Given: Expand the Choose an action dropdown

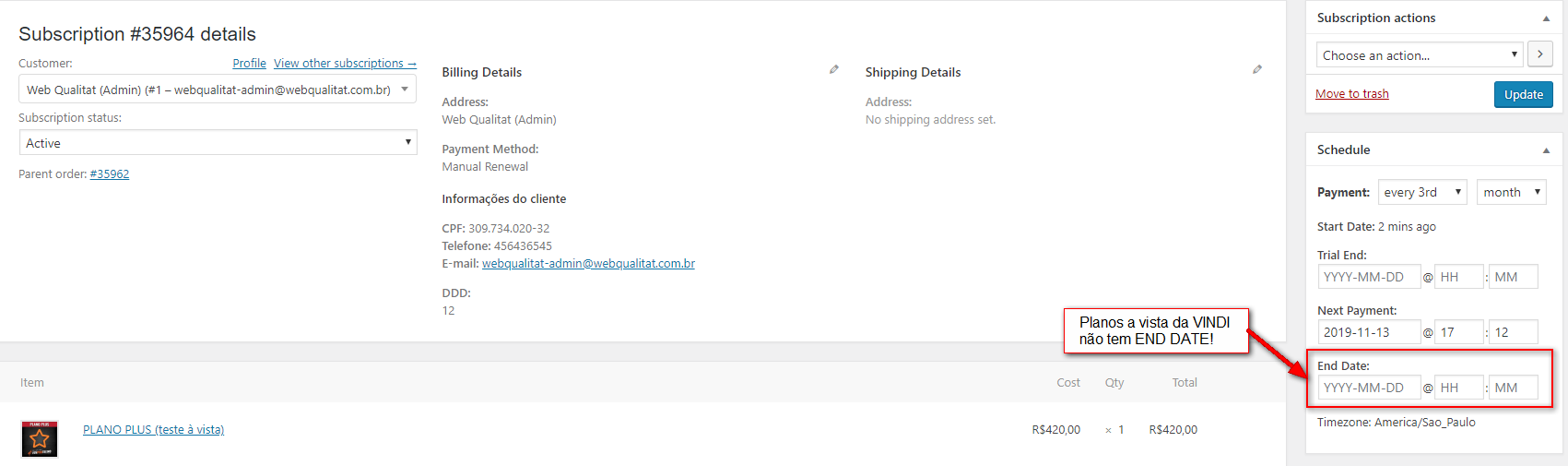Looking at the screenshot, I should pos(1420,55).
